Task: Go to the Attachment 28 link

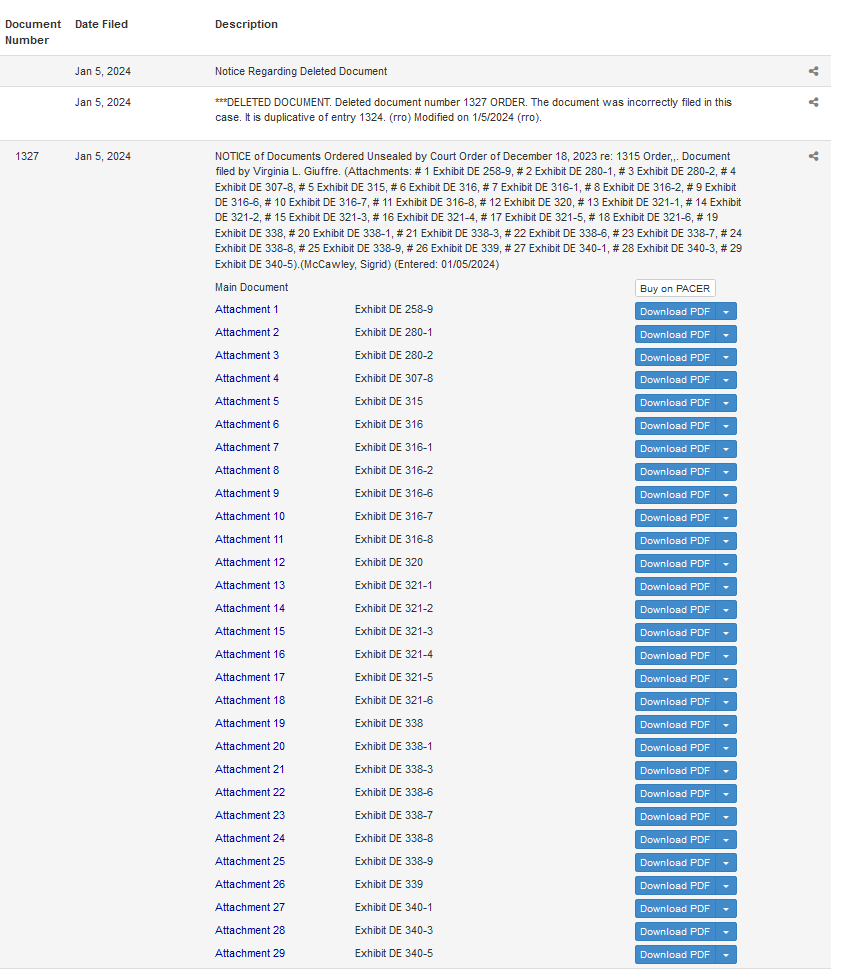Action: tap(250, 930)
